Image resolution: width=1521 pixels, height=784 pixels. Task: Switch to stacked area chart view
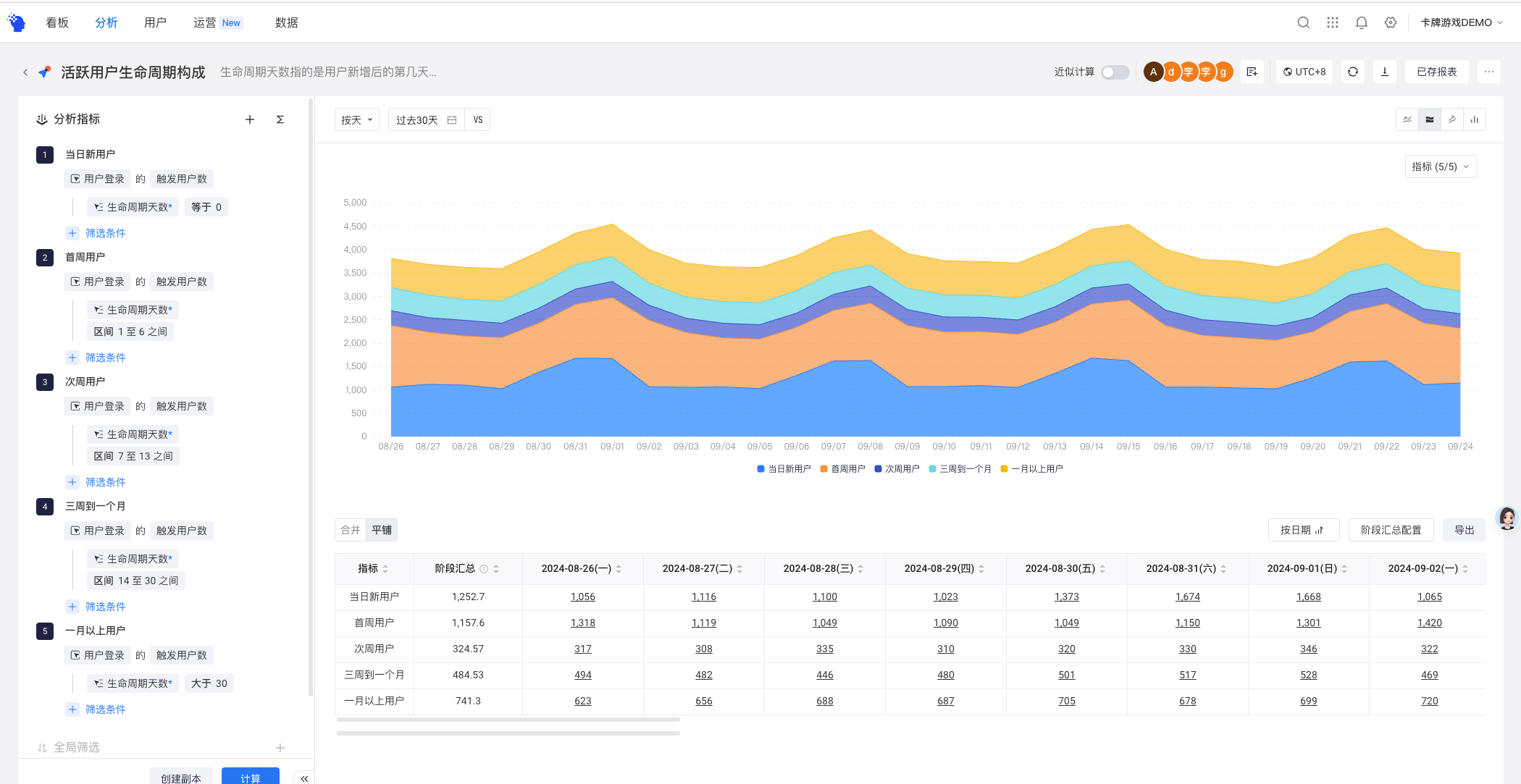tap(1430, 119)
